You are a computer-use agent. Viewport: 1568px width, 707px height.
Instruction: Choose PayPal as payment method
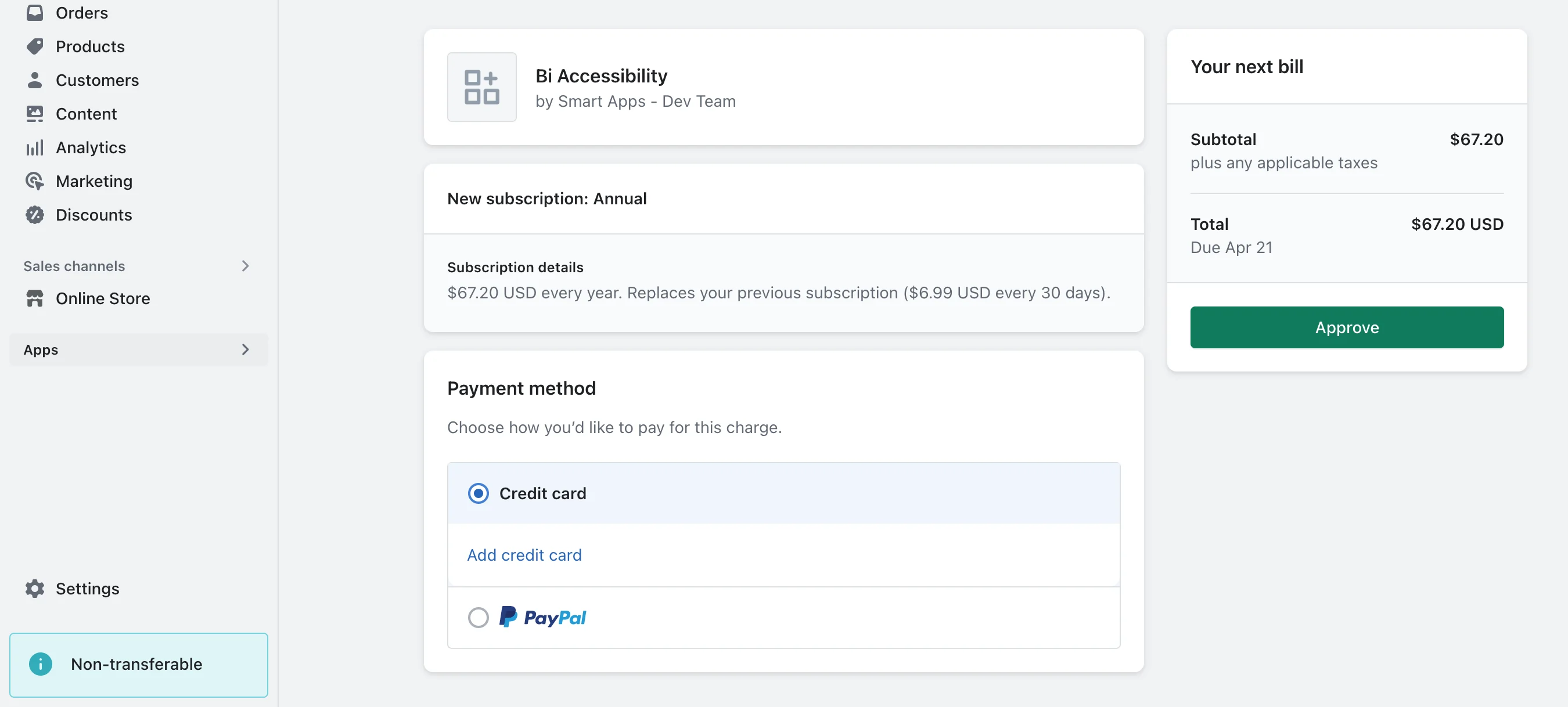click(x=479, y=617)
